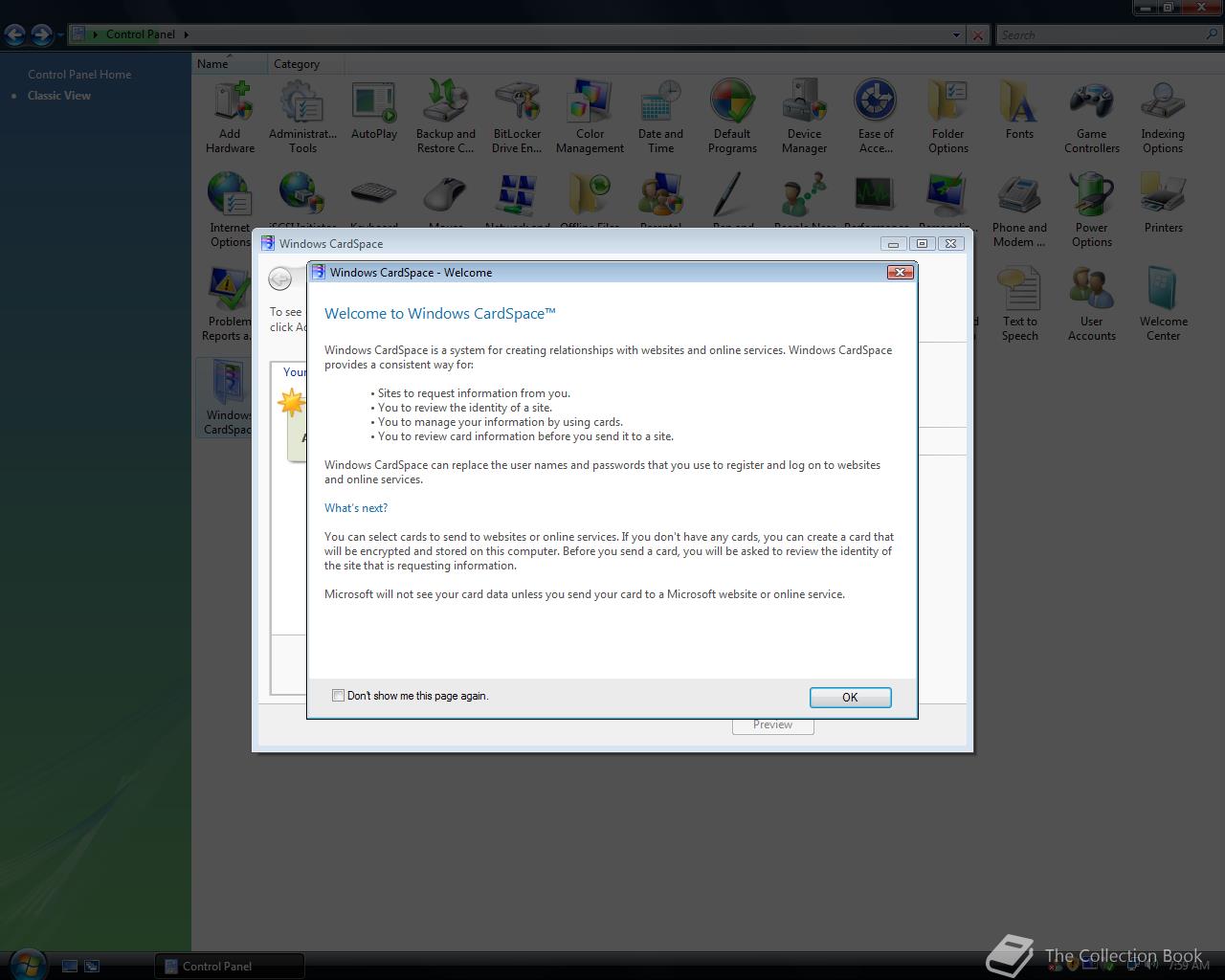Viewport: 1225px width, 980px height.
Task: Open the Welcome Center icon
Action: [1163, 304]
